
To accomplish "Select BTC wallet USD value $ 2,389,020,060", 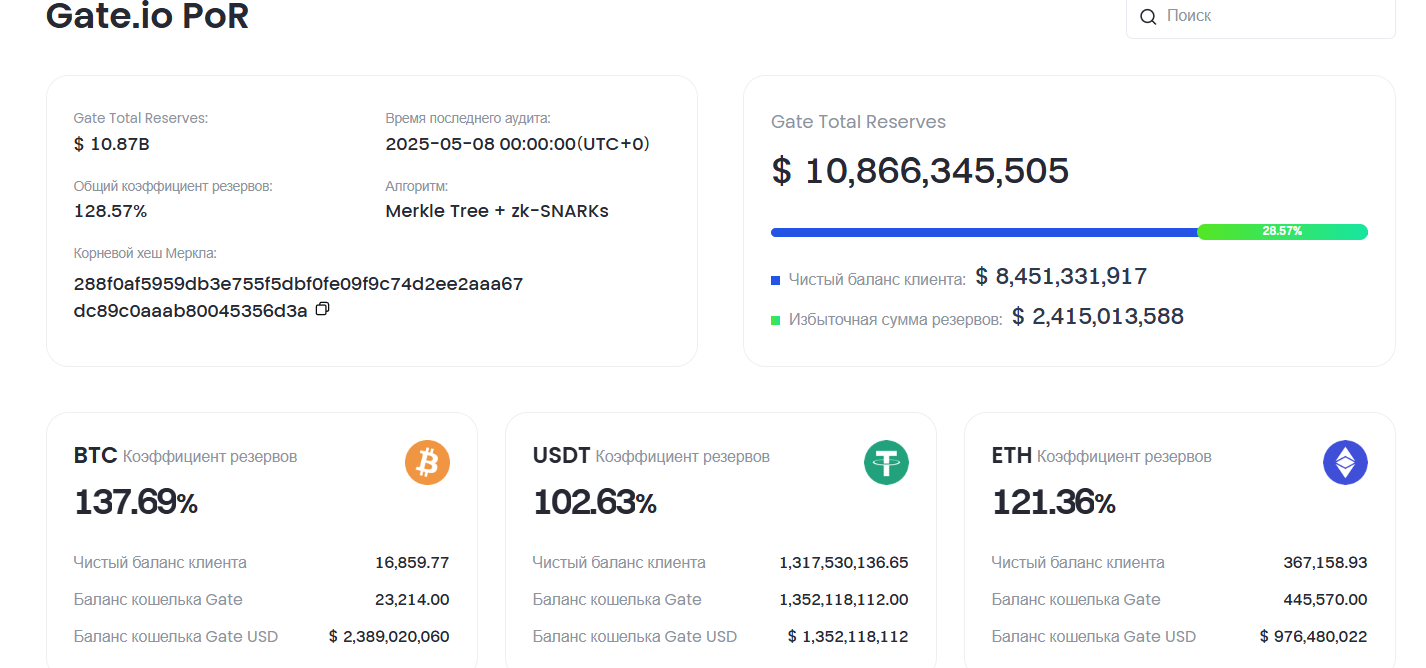I will 389,637.
